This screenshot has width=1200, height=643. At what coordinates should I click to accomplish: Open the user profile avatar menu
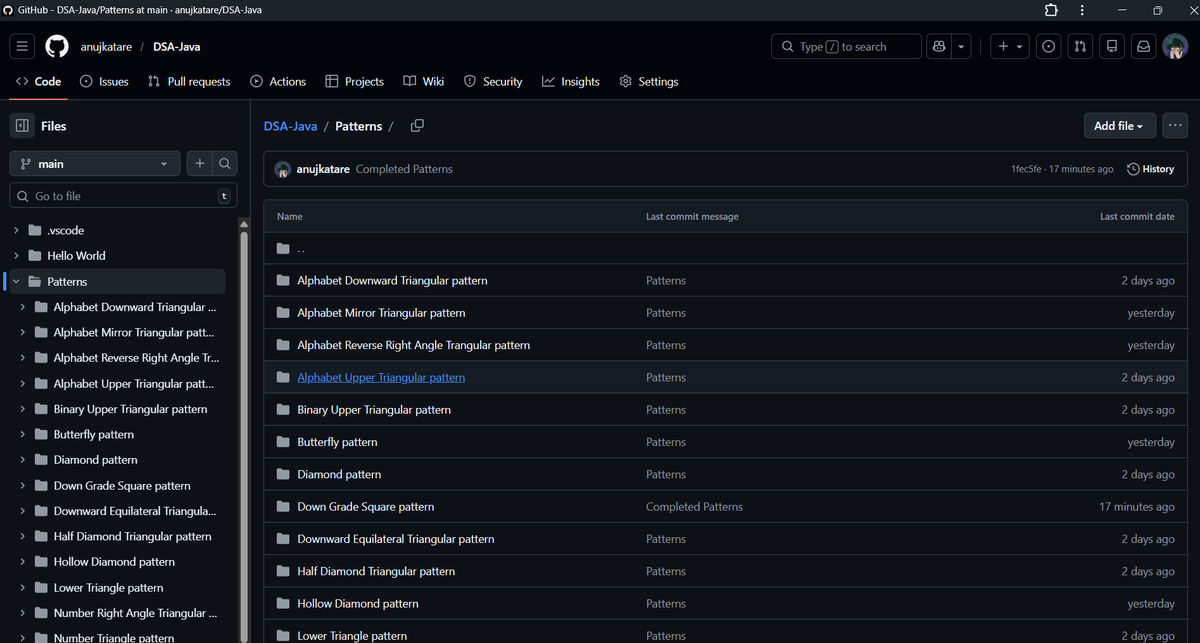[x=1175, y=47]
